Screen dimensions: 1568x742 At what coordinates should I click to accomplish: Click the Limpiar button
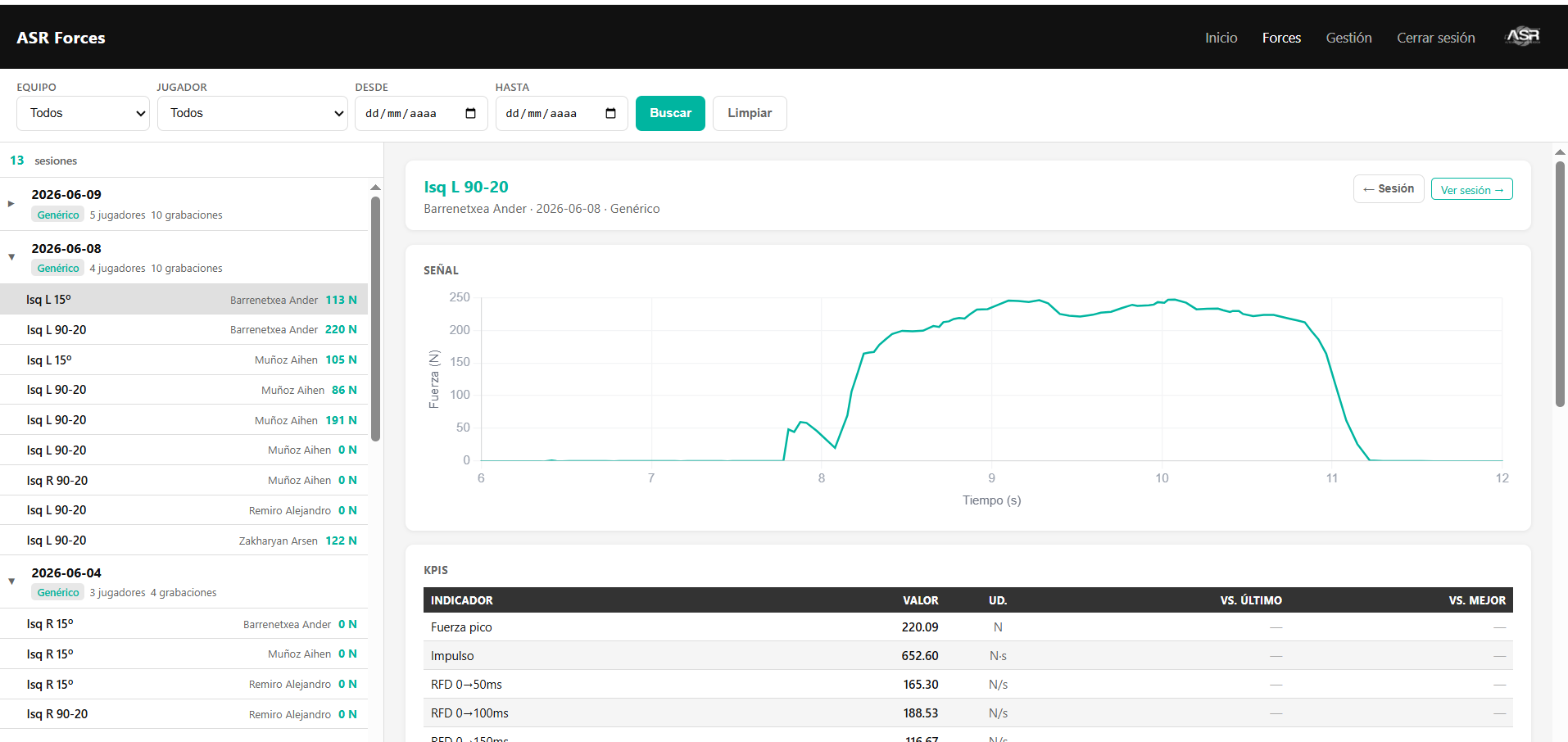coord(750,113)
